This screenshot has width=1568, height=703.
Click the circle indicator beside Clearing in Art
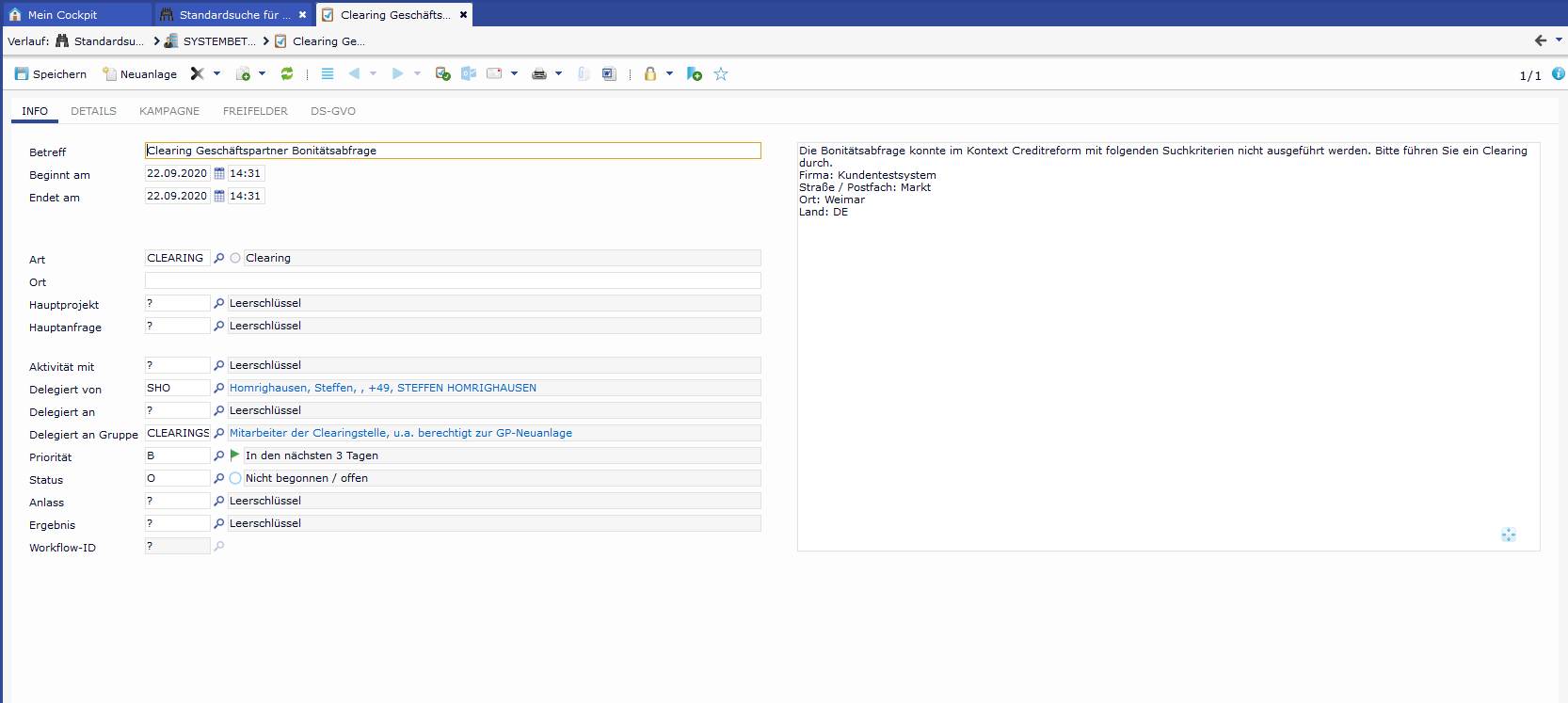pos(235,258)
